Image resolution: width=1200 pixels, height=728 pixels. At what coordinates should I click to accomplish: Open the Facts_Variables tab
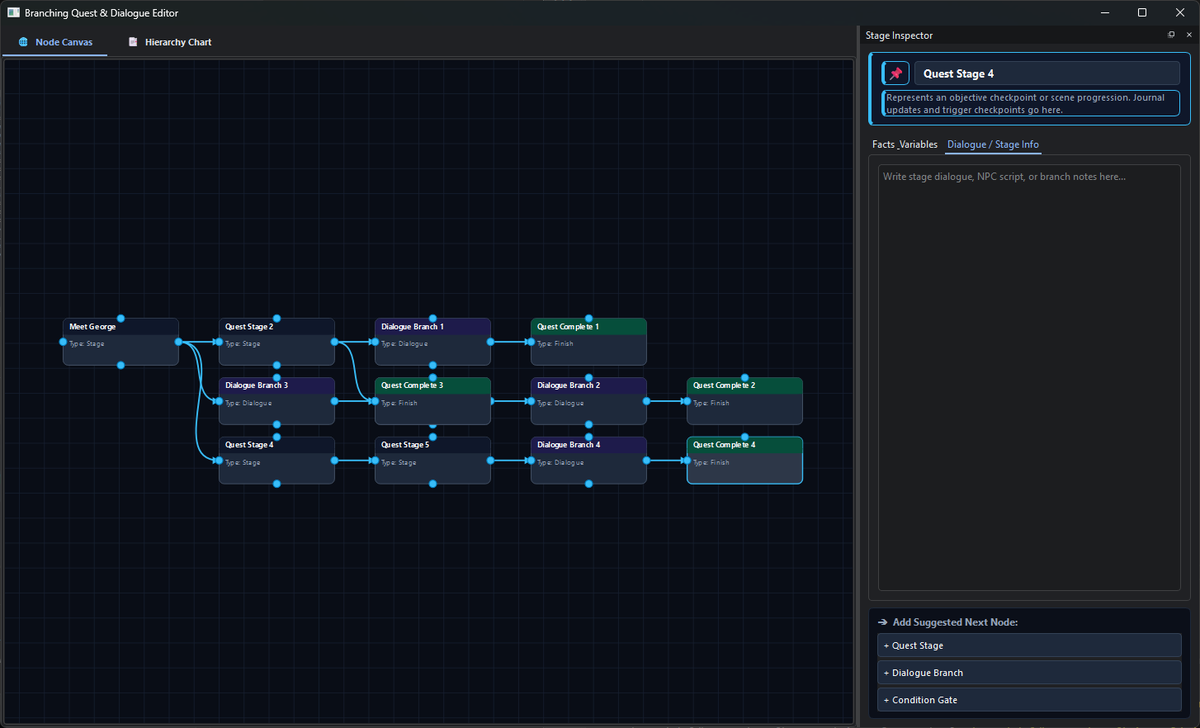[x=905, y=145]
